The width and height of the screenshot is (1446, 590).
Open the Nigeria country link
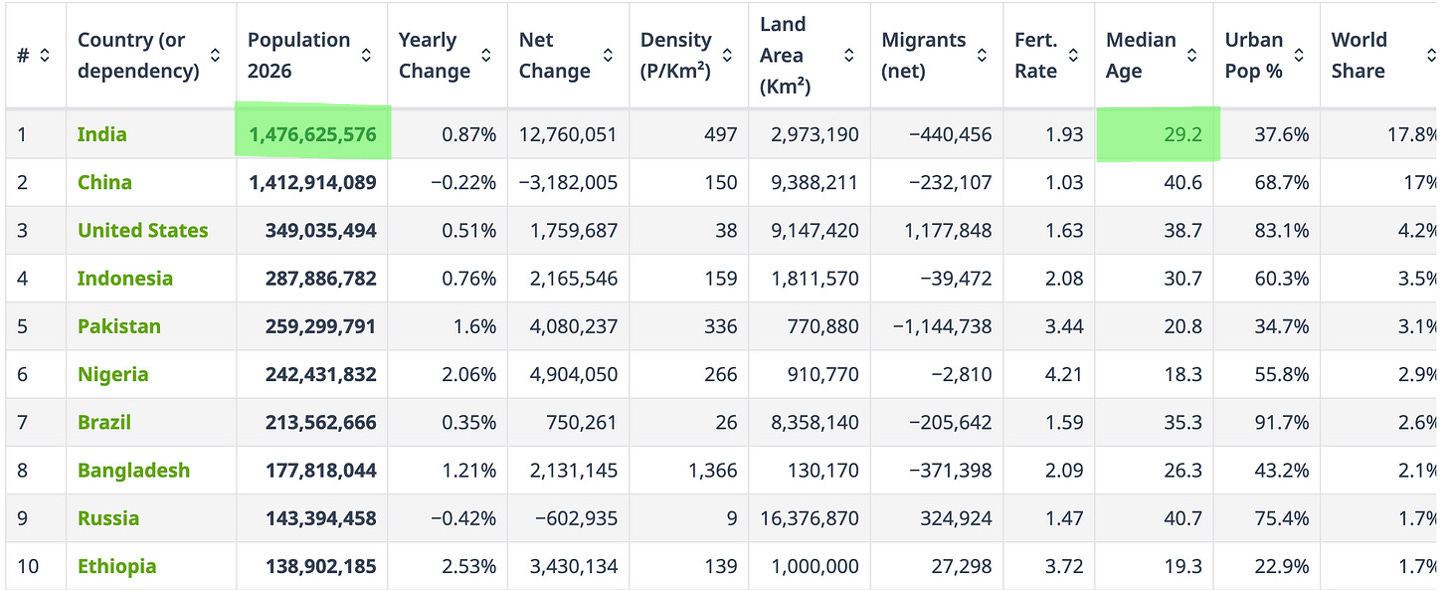click(113, 374)
